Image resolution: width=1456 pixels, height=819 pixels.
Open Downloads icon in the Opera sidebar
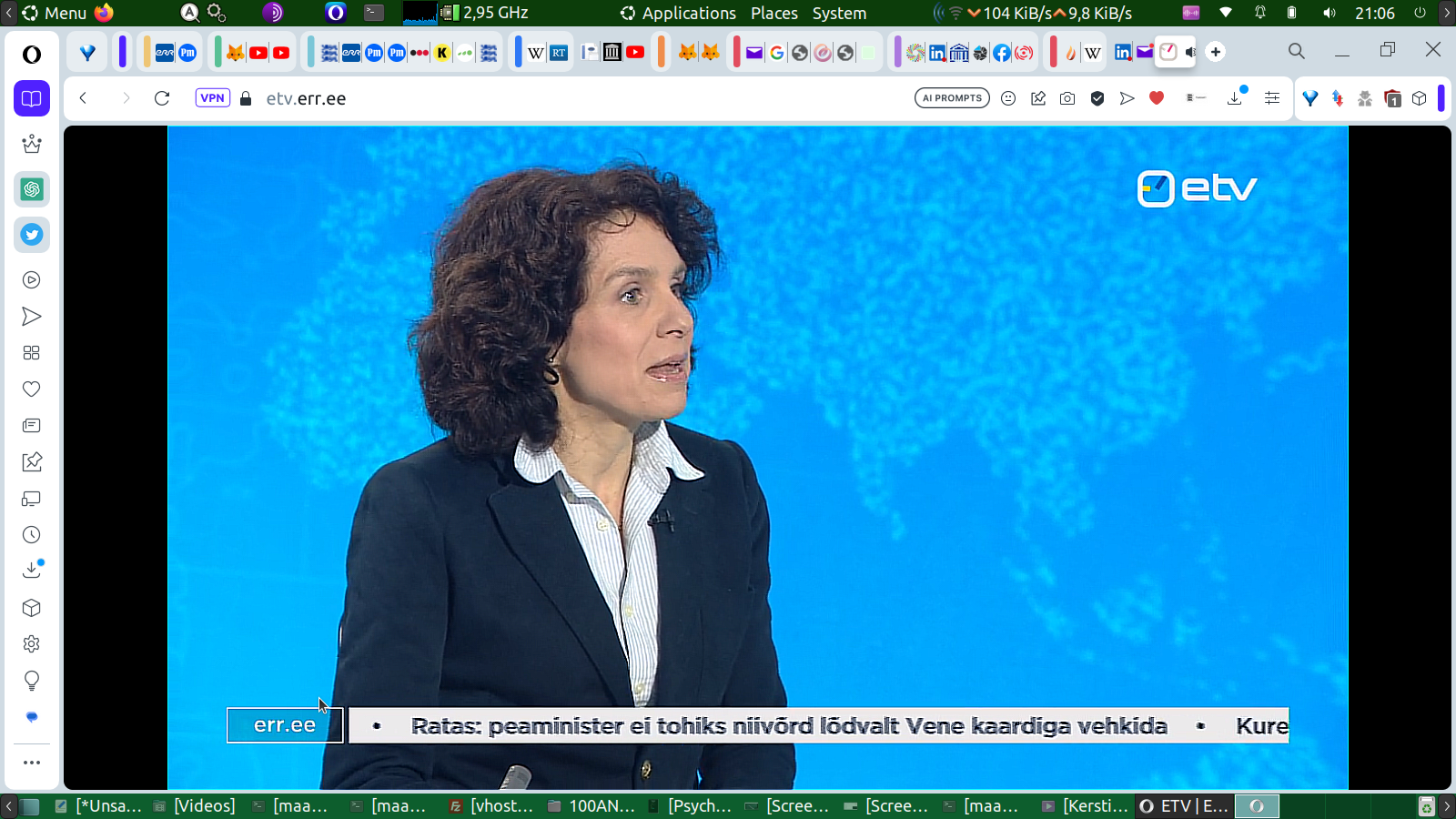point(32,570)
